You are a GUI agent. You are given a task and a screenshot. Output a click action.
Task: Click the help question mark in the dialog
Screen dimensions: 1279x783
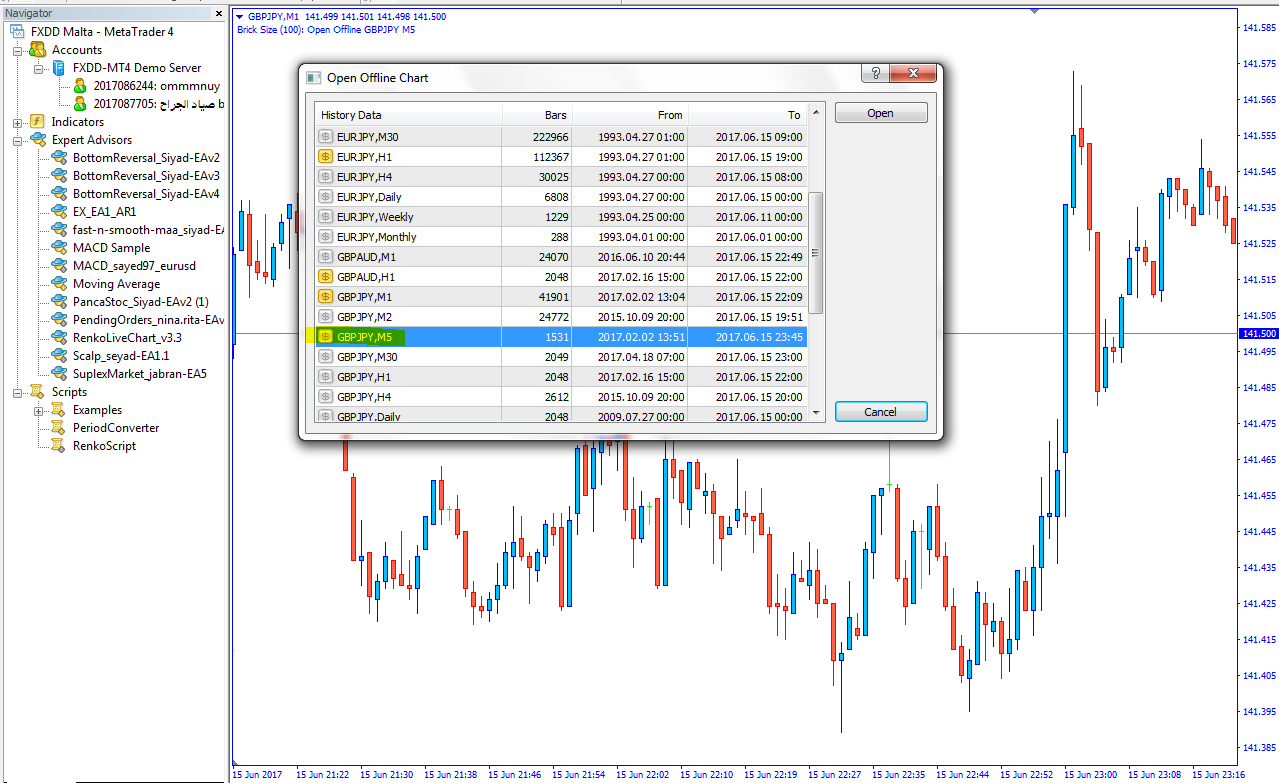click(x=875, y=75)
